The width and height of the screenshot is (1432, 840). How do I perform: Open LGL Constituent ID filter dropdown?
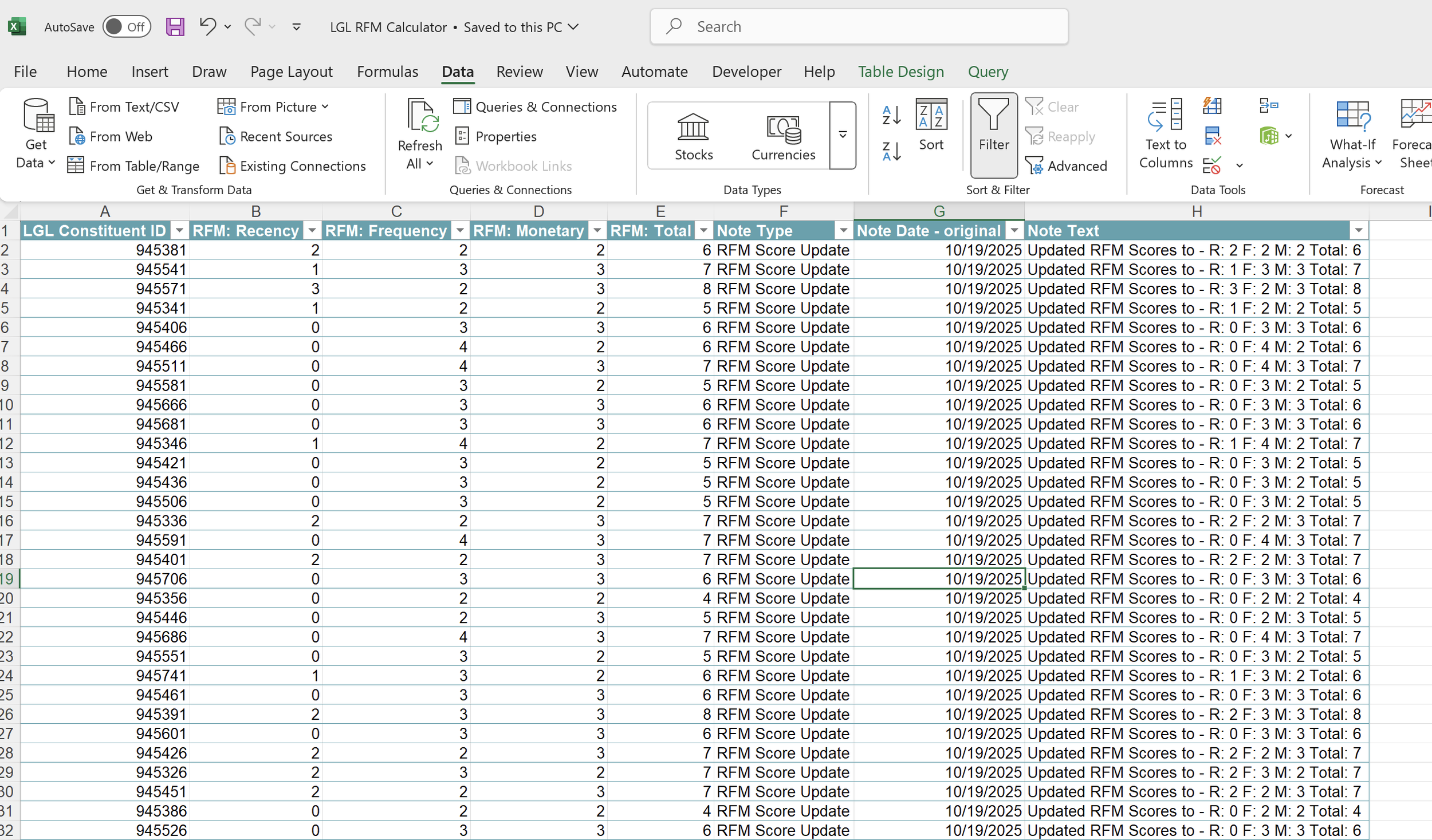coord(179,231)
